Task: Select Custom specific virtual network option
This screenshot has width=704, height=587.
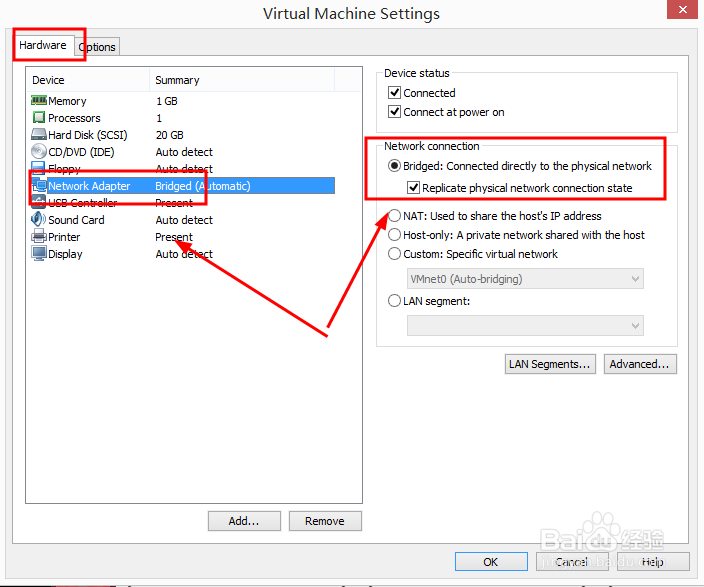Action: [394, 253]
